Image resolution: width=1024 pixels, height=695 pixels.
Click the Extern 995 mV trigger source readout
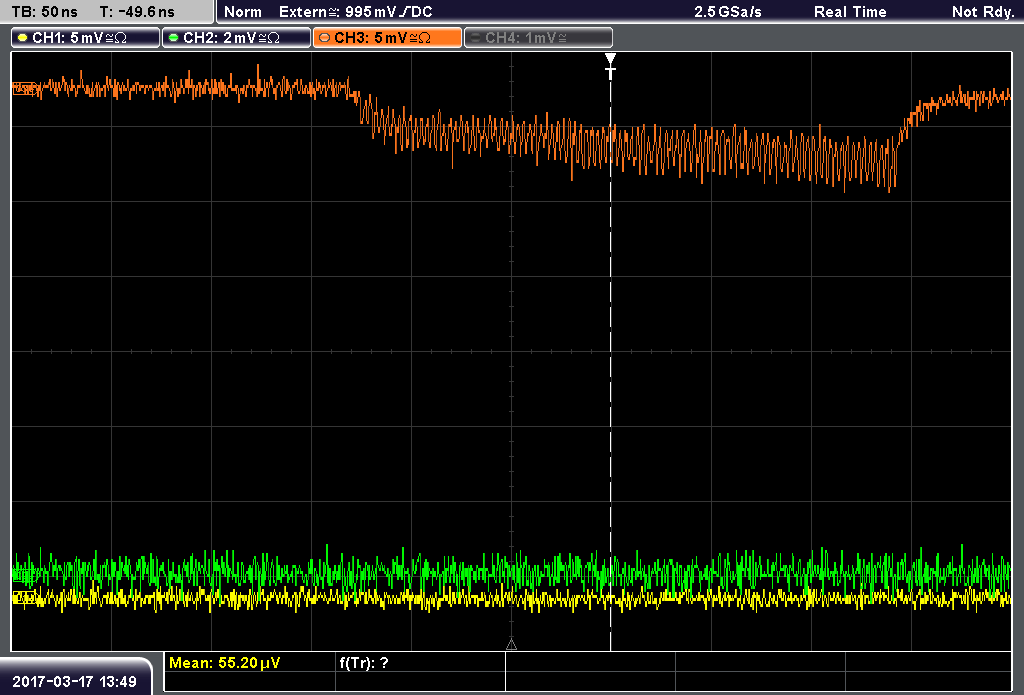(x=355, y=12)
